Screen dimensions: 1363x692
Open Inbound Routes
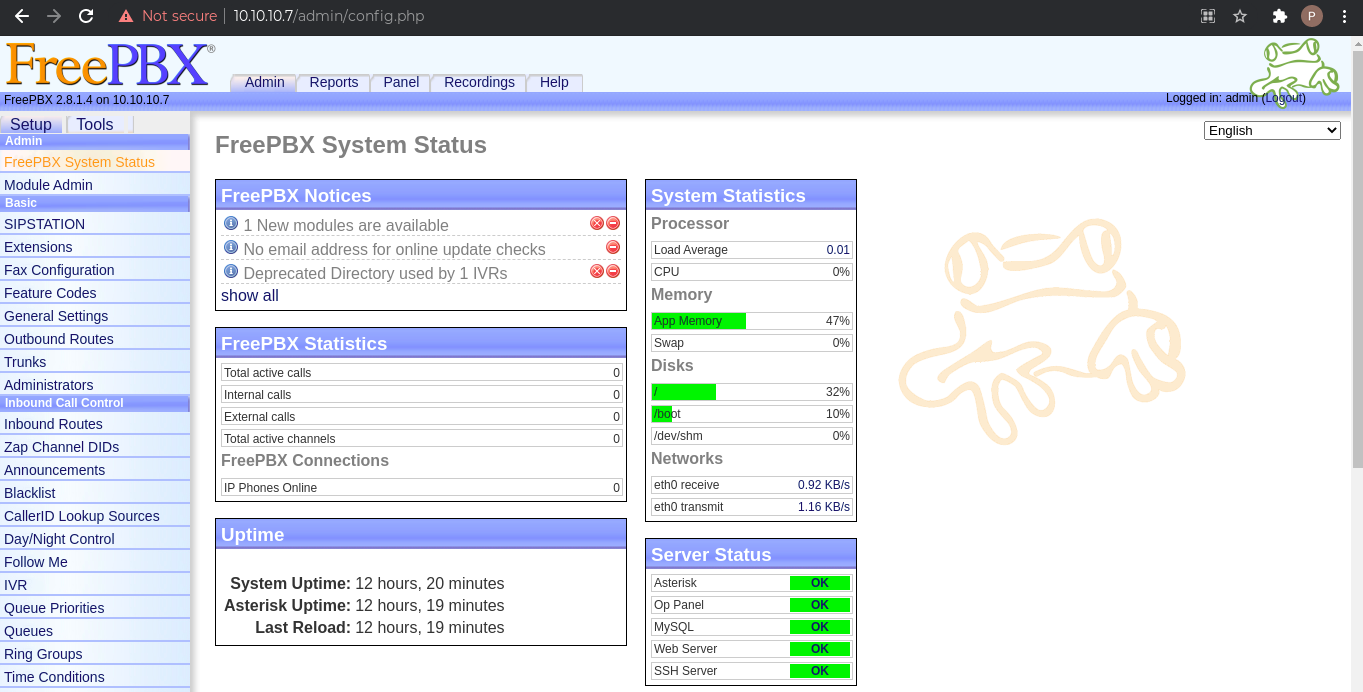point(95,424)
